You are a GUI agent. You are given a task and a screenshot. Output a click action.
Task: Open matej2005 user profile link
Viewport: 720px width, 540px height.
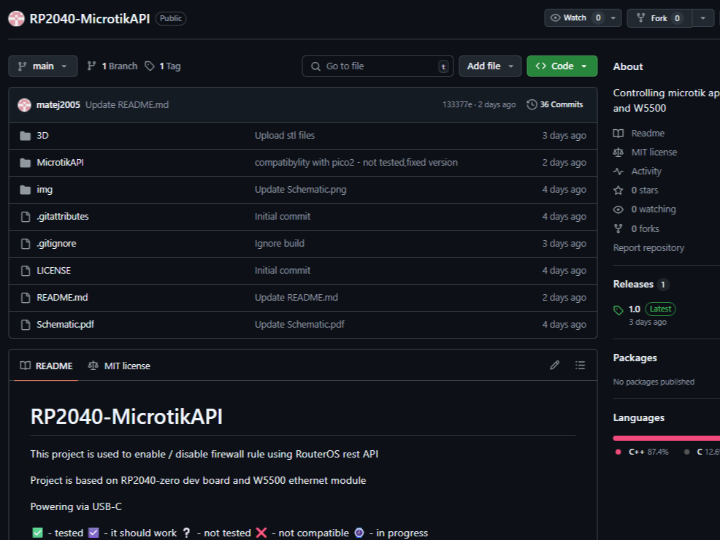pyautogui.click(x=58, y=105)
